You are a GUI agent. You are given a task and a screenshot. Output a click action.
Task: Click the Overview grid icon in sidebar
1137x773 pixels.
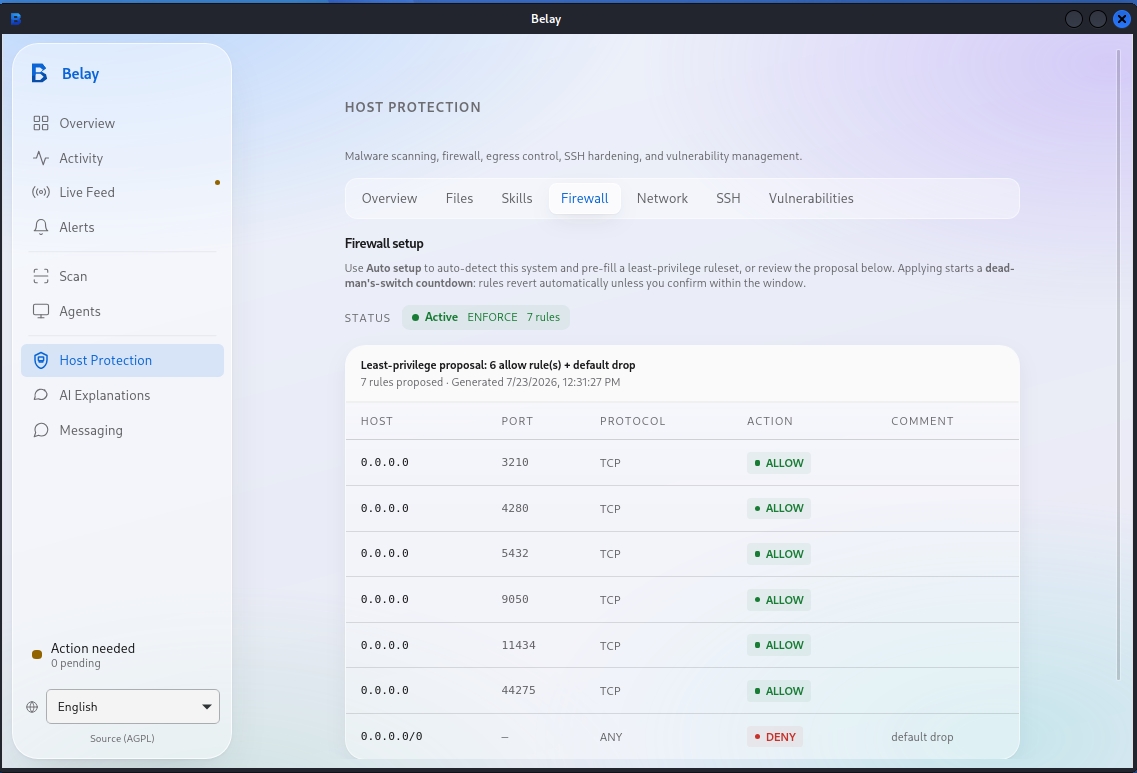41,123
